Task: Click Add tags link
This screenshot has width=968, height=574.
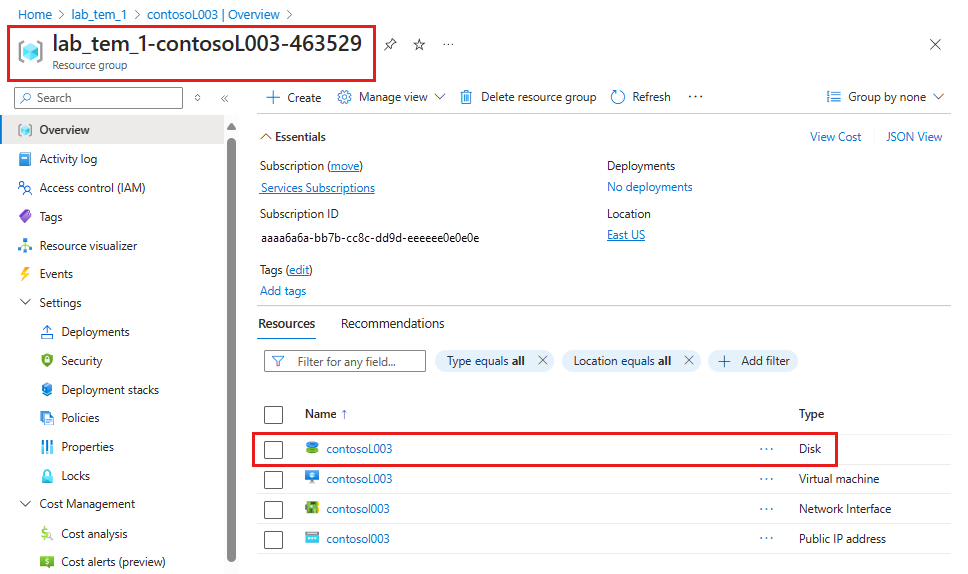Action: 283,291
